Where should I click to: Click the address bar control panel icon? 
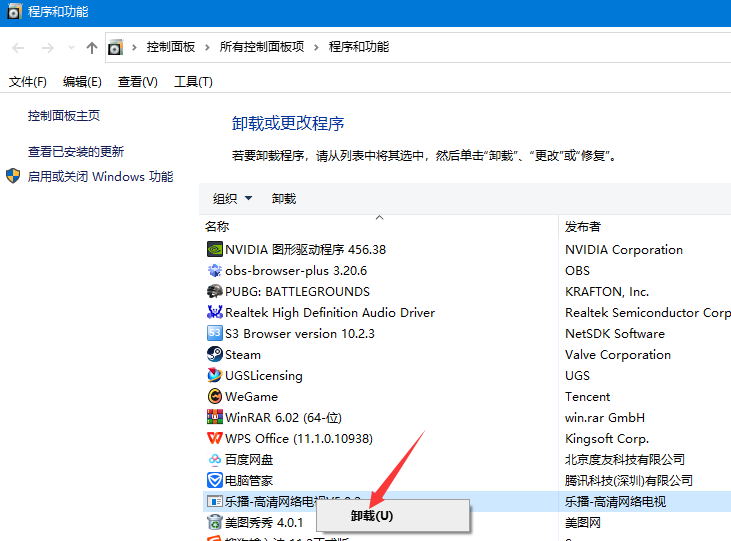(x=115, y=48)
